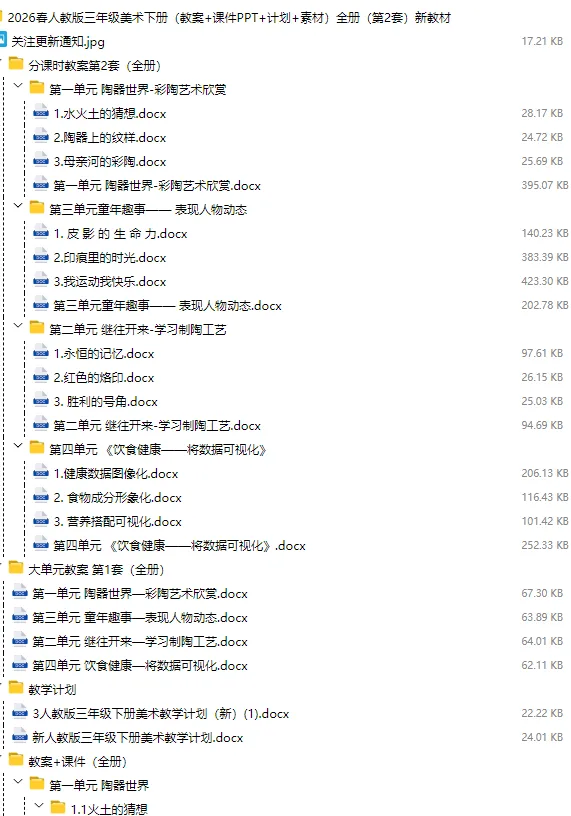571x816 pixels.
Task: Collapse 第四单元《饮食健康》 folder chevron
Action: point(18,446)
